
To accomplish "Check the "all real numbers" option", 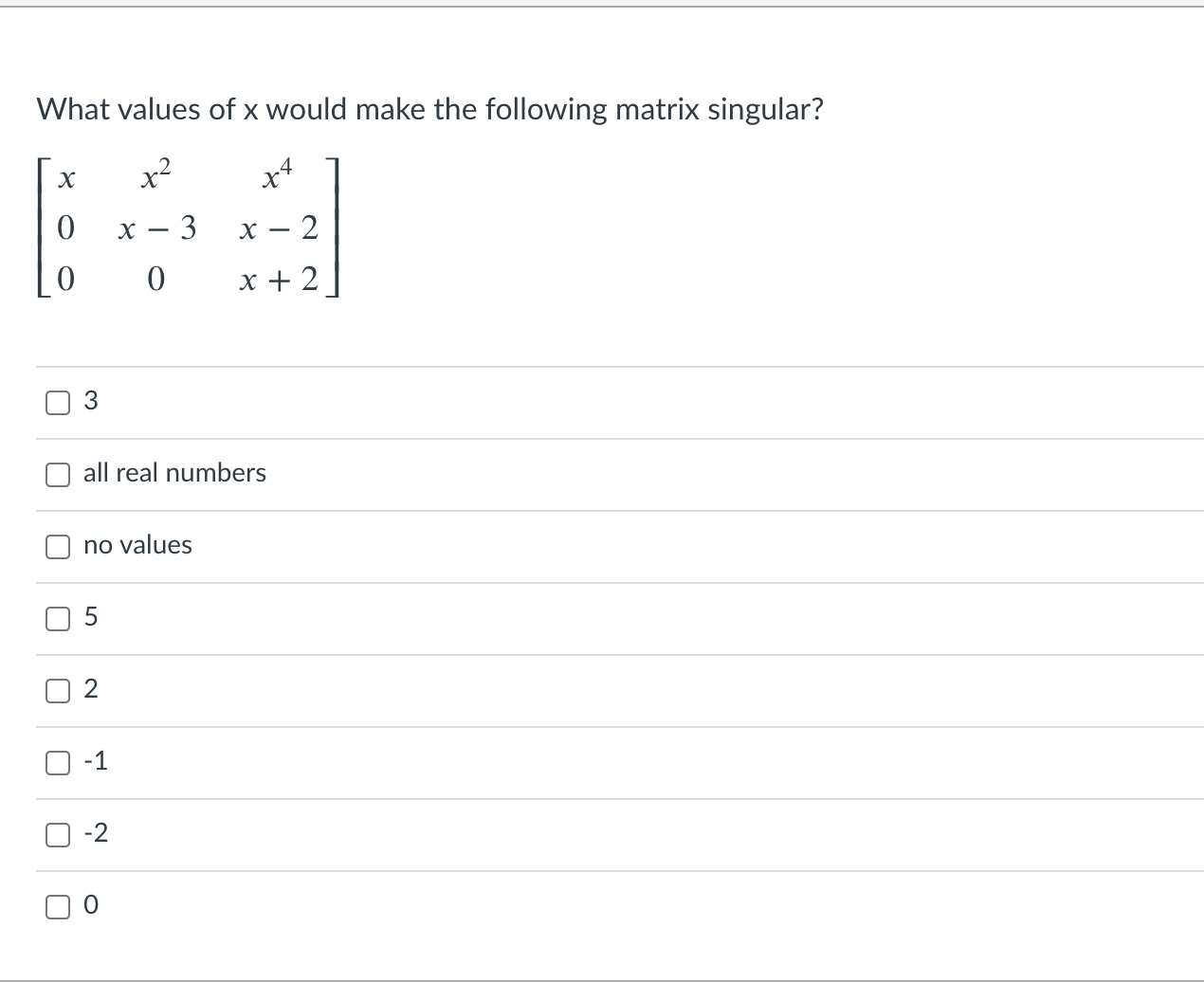I will pyautogui.click(x=57, y=474).
